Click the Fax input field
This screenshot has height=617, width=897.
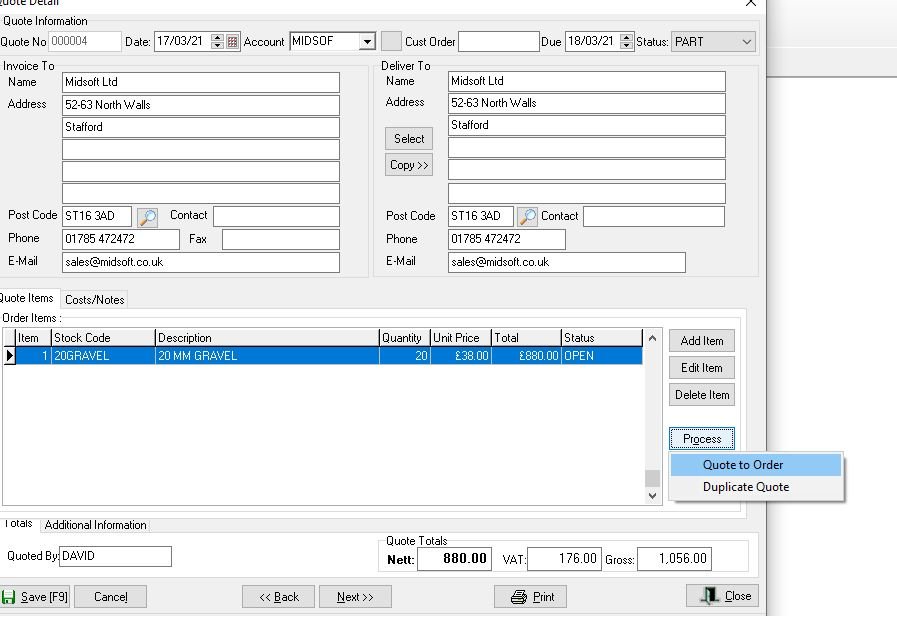point(281,240)
